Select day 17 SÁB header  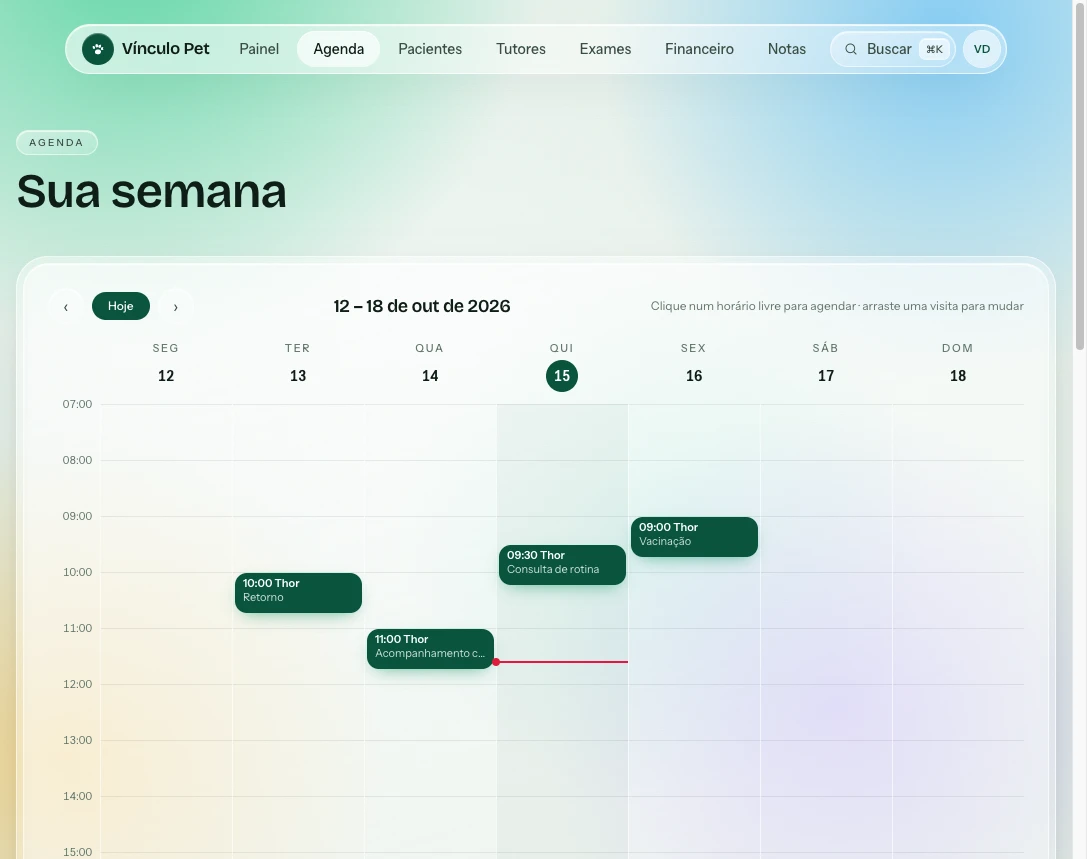coord(826,363)
